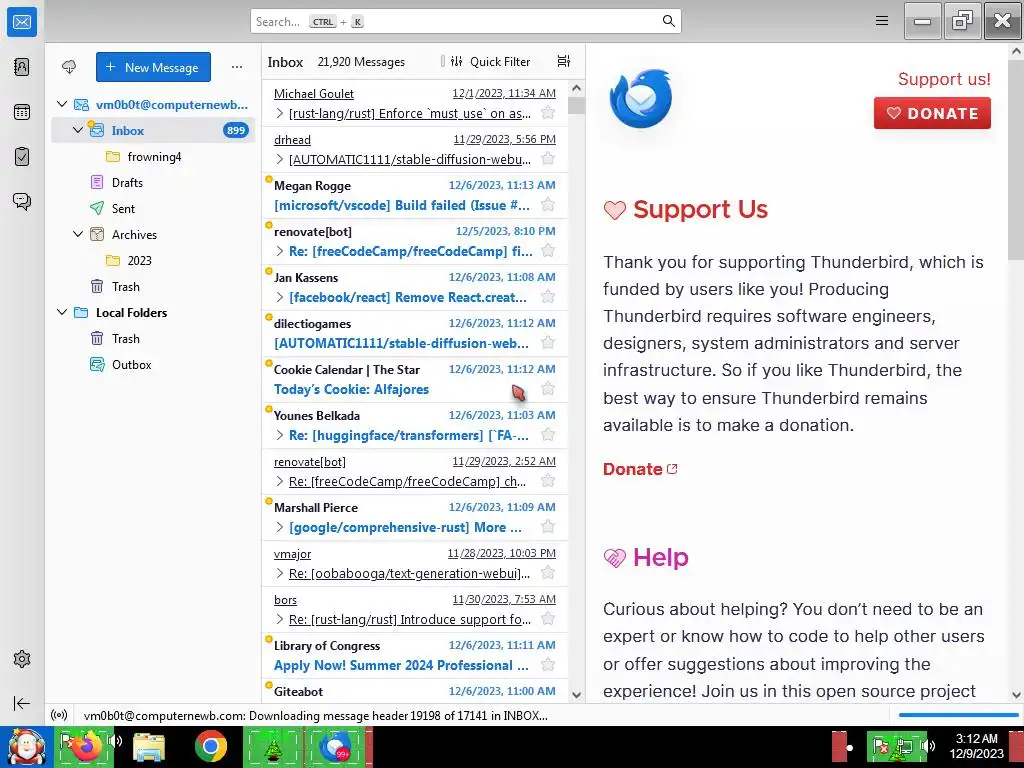Collapse the vm0b0t account tree
Image resolution: width=1024 pixels, height=768 pixels.
(62, 104)
